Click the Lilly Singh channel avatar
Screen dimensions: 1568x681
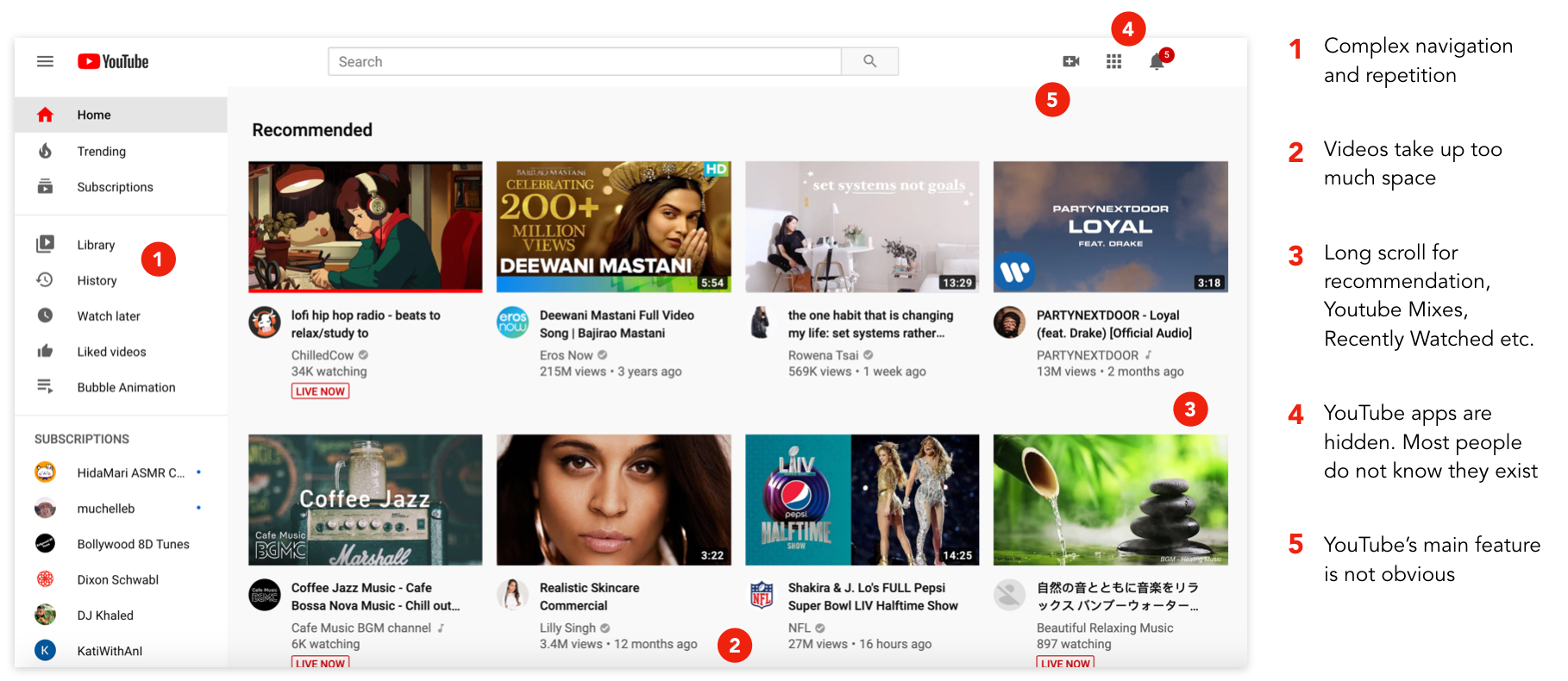512,595
